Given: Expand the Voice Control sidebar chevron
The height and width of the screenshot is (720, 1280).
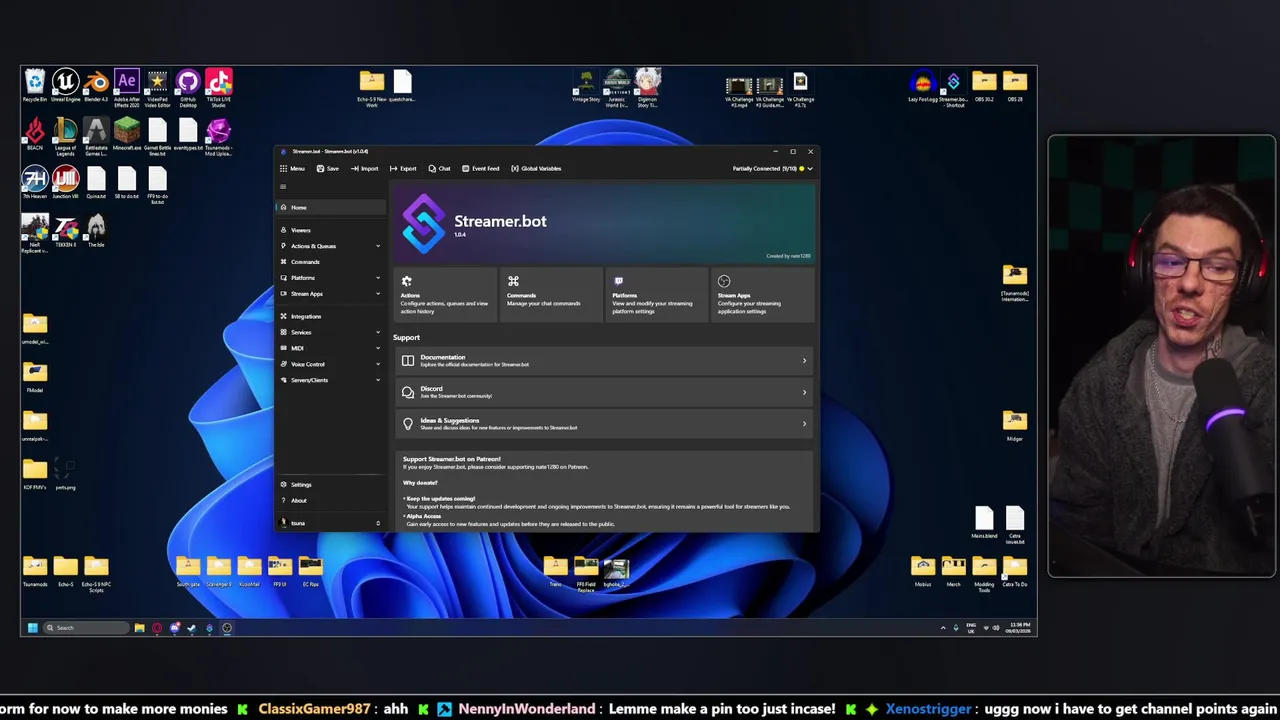Looking at the screenshot, I should click(378, 364).
